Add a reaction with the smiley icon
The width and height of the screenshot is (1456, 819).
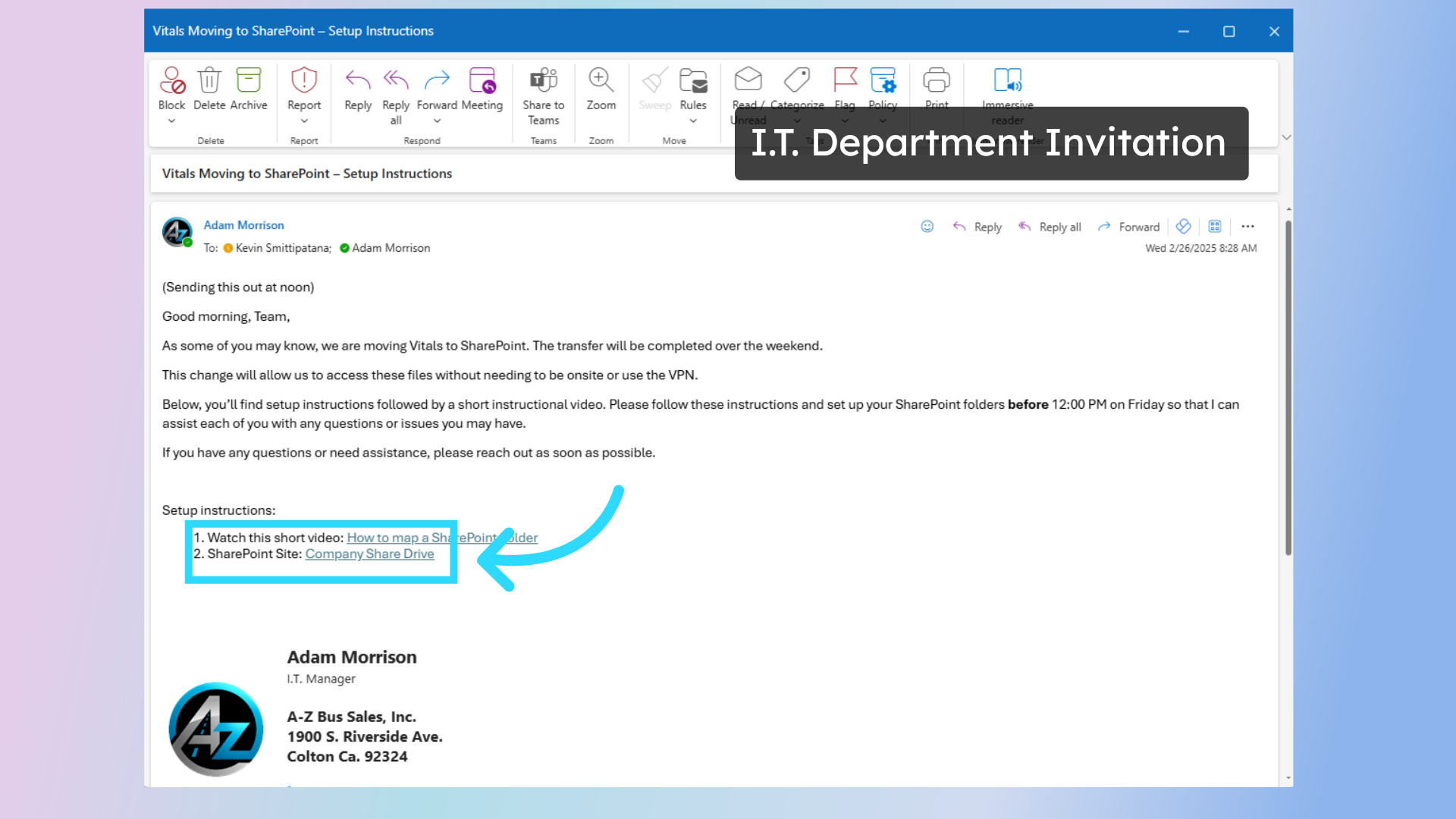pyautogui.click(x=927, y=227)
